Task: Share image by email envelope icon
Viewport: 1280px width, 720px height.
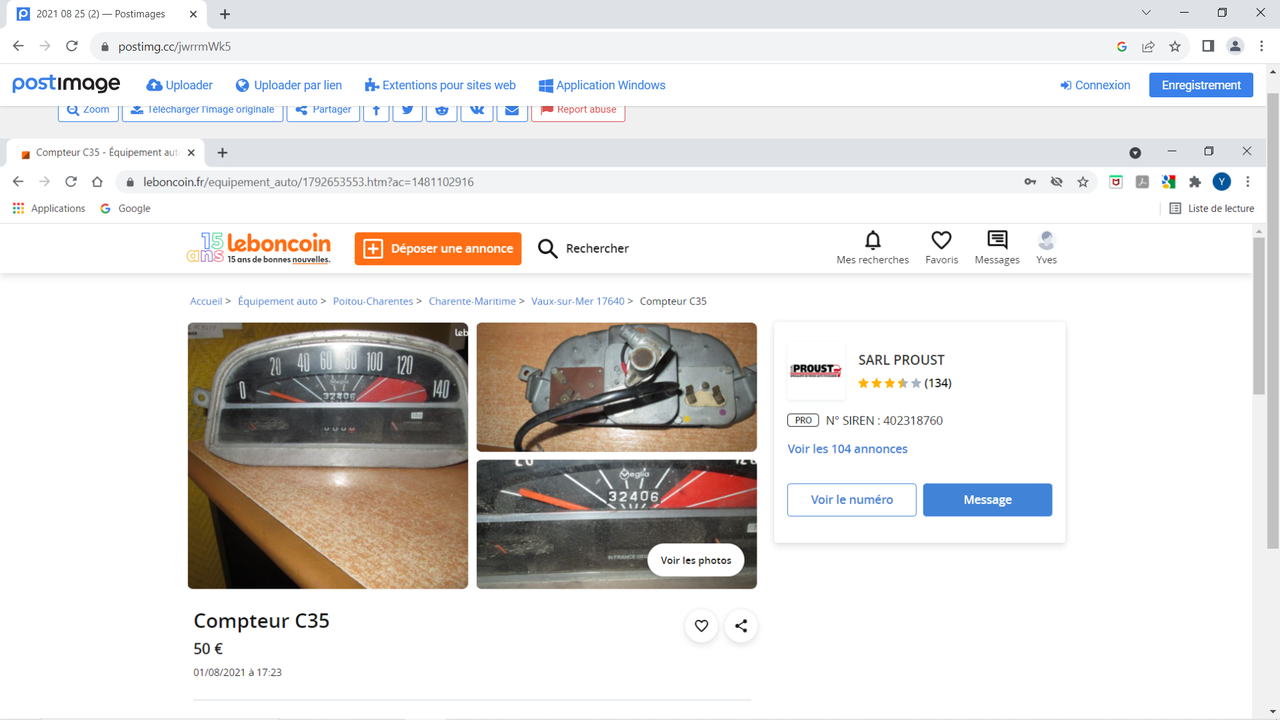Action: 512,110
